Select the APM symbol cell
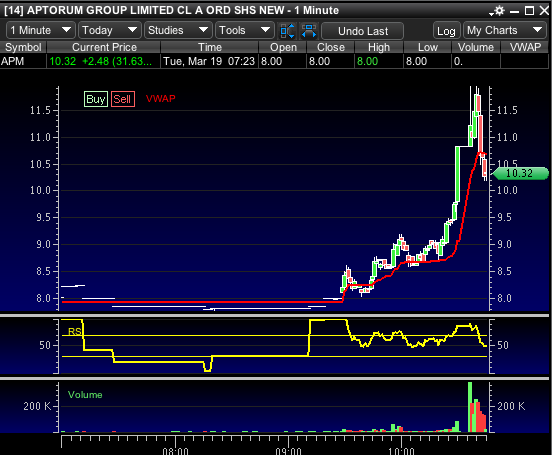Viewport: 552px width, 455px height. click(x=23, y=61)
